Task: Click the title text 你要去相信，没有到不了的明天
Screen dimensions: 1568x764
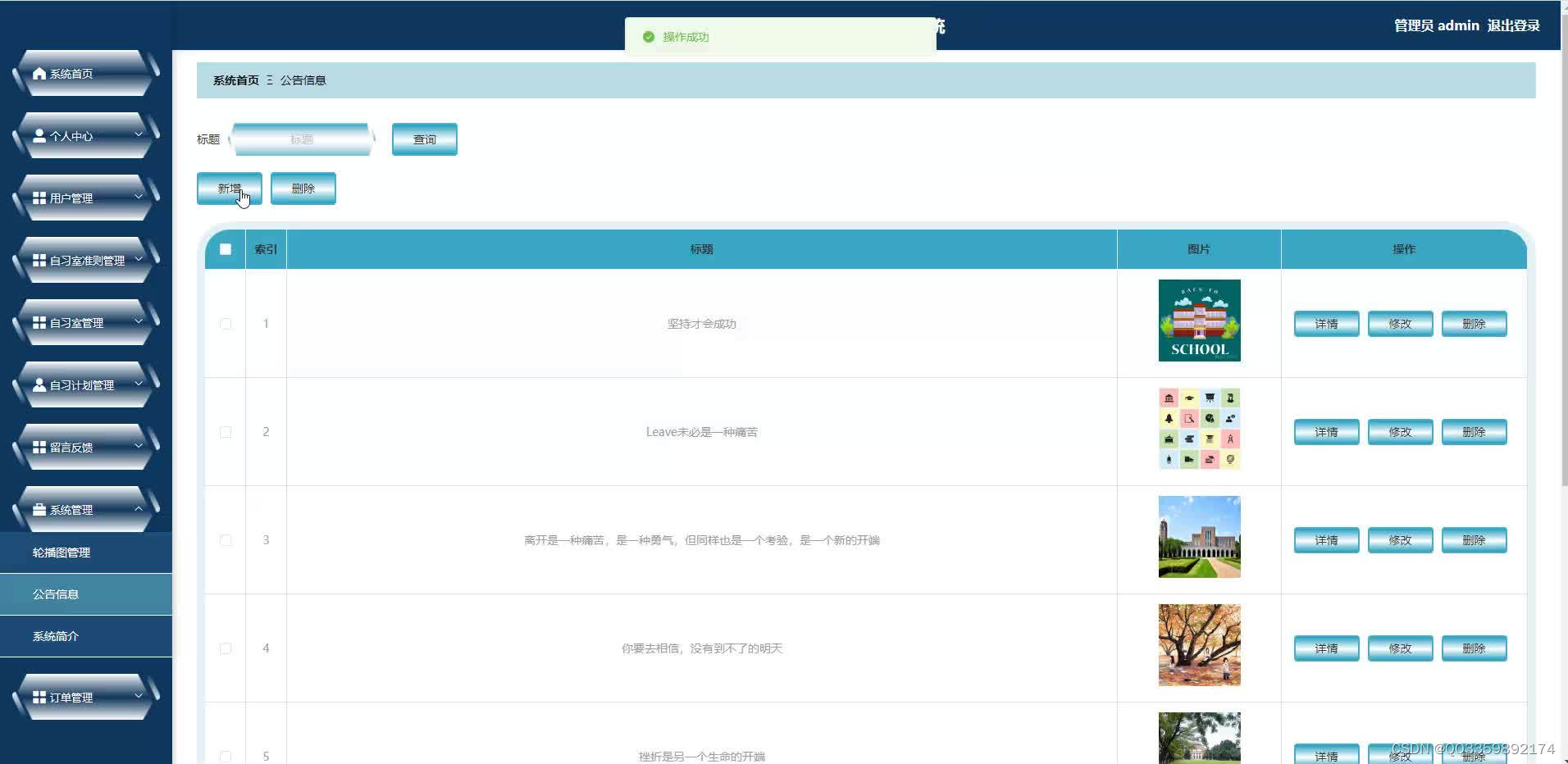Action: coord(702,648)
